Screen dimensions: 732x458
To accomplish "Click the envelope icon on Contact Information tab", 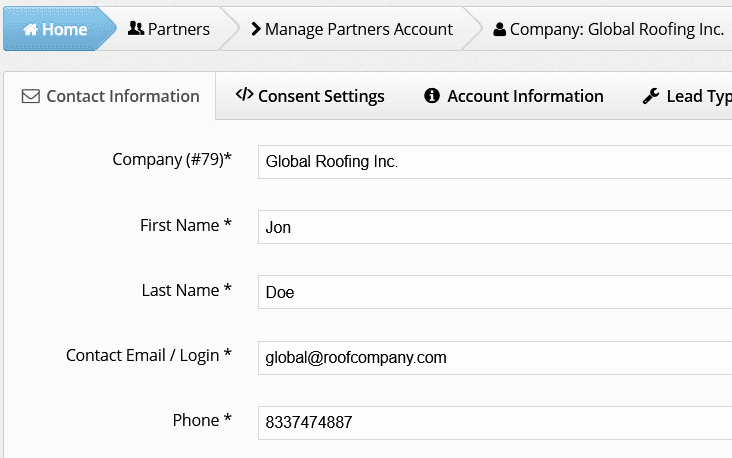I will tap(31, 96).
